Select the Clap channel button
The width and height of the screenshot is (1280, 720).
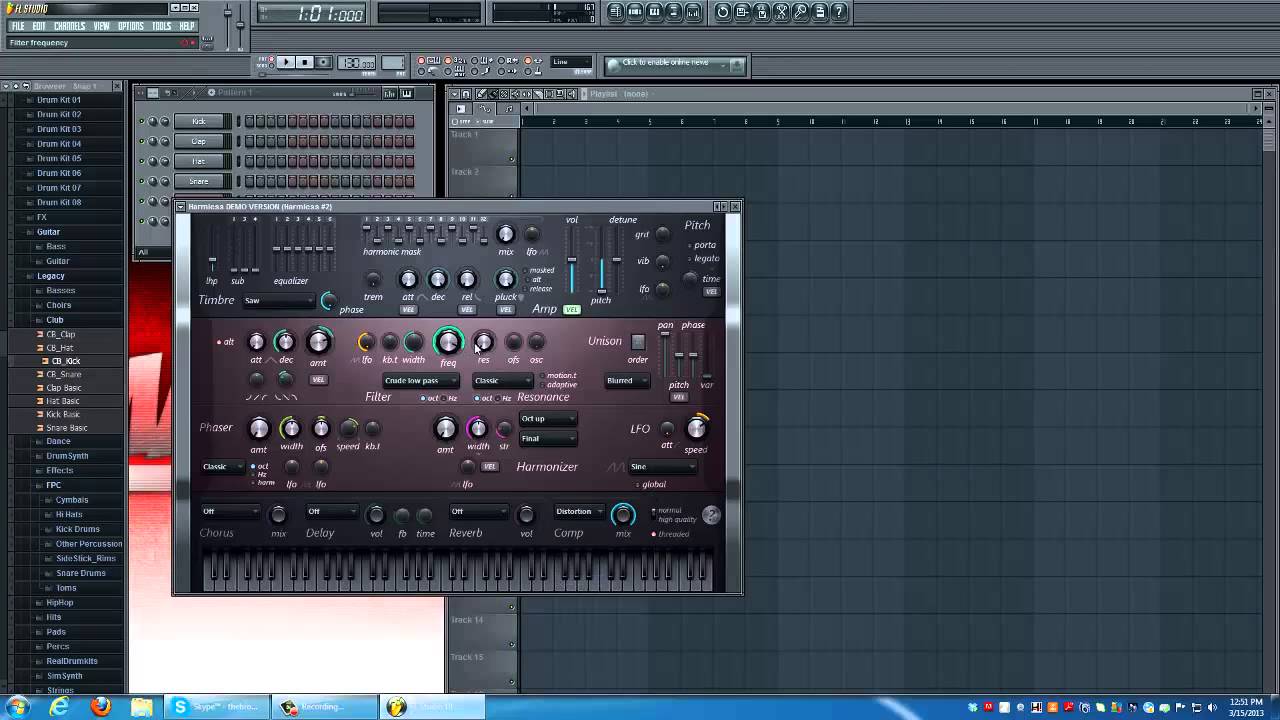coord(199,142)
